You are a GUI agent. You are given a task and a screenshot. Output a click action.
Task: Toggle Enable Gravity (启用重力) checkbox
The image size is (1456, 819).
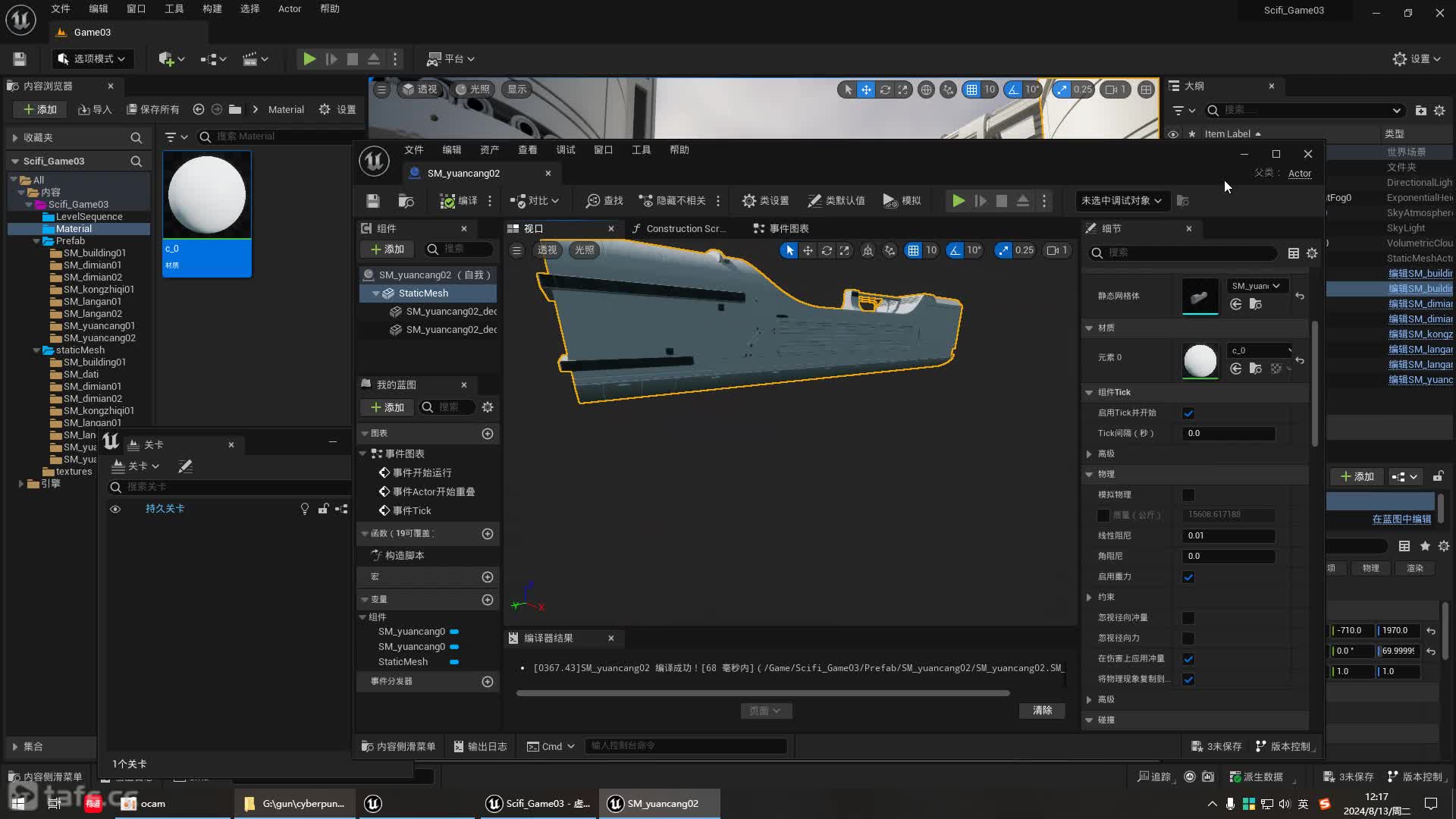pos(1188,577)
